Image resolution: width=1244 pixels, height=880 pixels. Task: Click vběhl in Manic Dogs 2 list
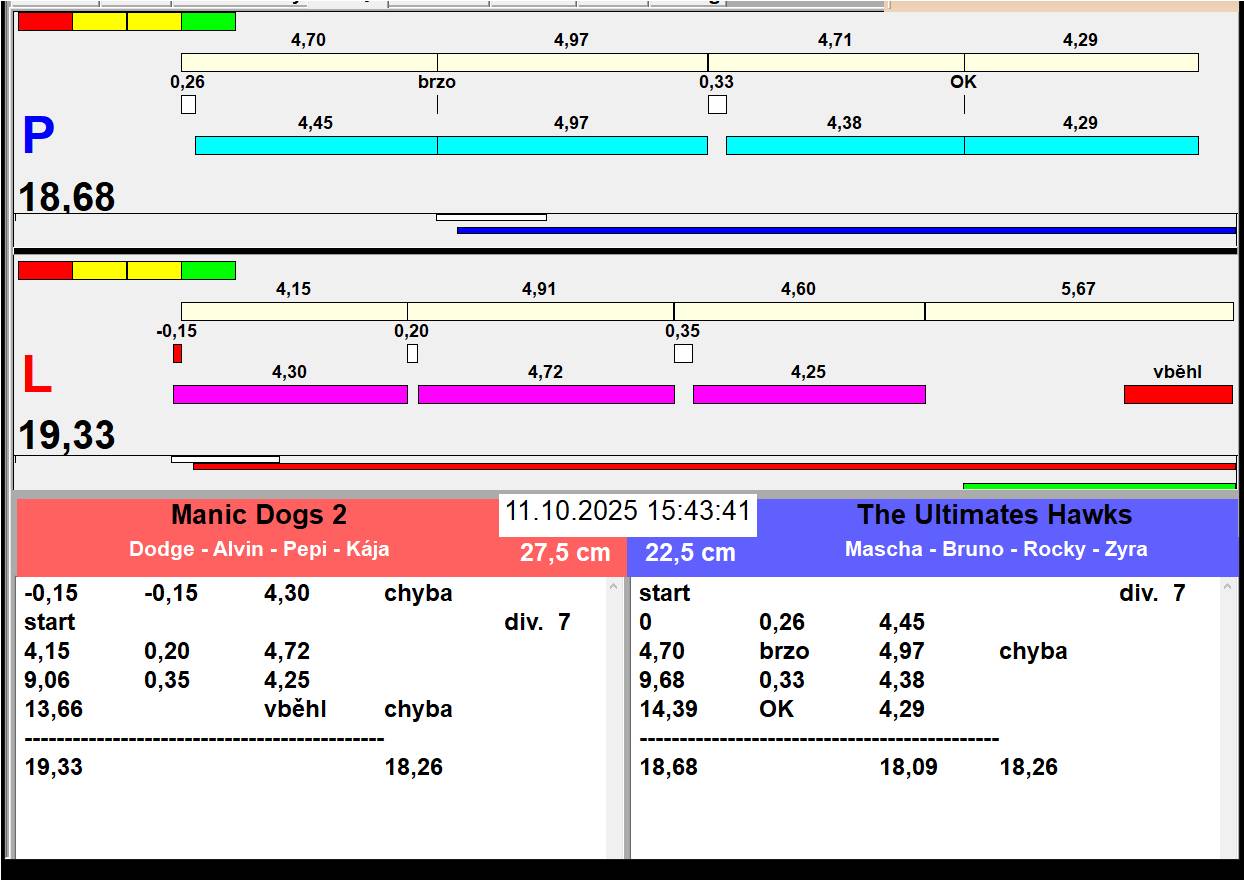[x=295, y=709]
